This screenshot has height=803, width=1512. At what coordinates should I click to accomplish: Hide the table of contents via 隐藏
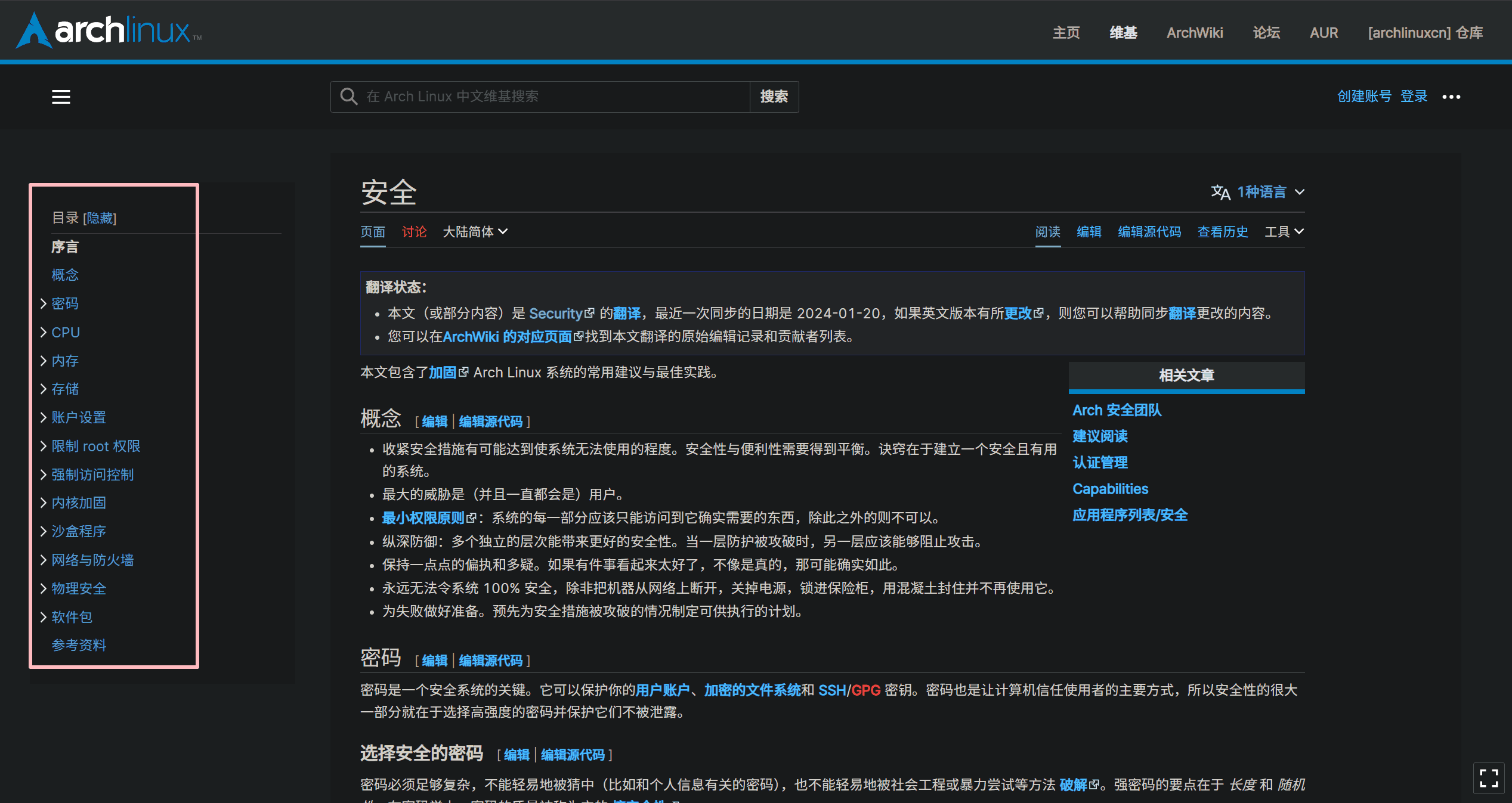point(100,218)
